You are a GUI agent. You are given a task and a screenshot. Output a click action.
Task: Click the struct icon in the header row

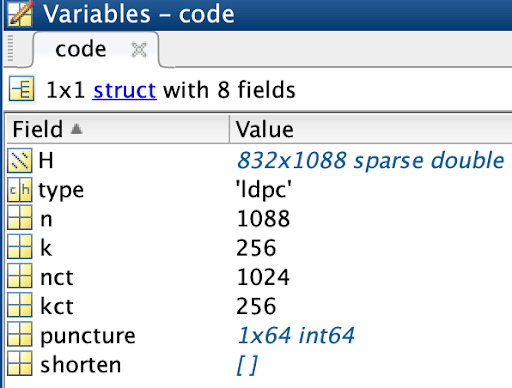[x=21, y=89]
